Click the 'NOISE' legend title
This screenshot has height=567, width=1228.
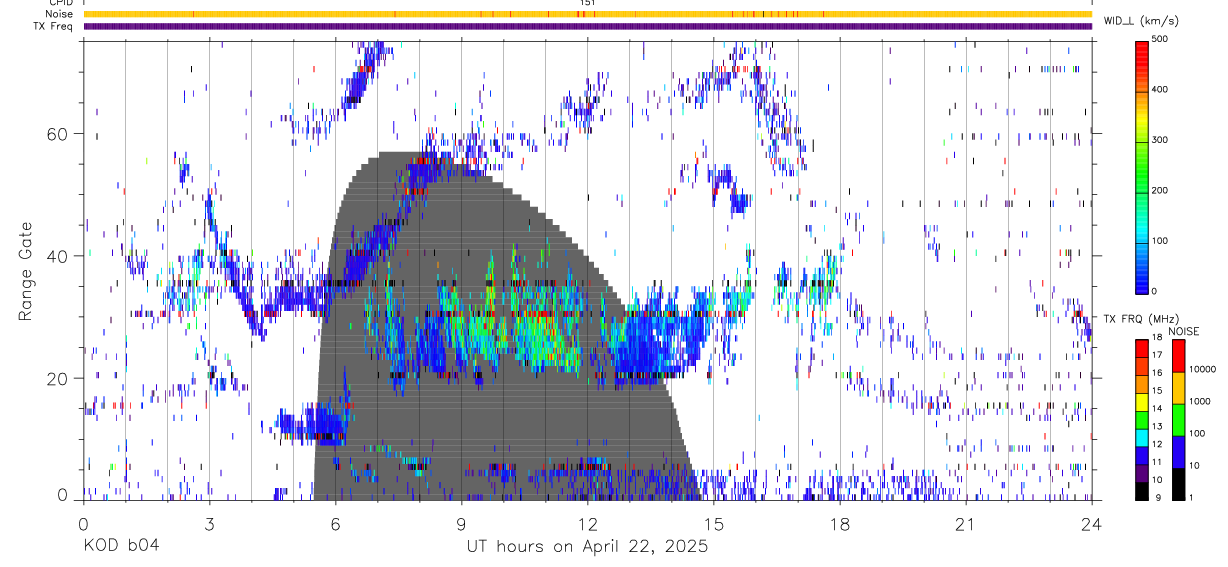[1184, 331]
